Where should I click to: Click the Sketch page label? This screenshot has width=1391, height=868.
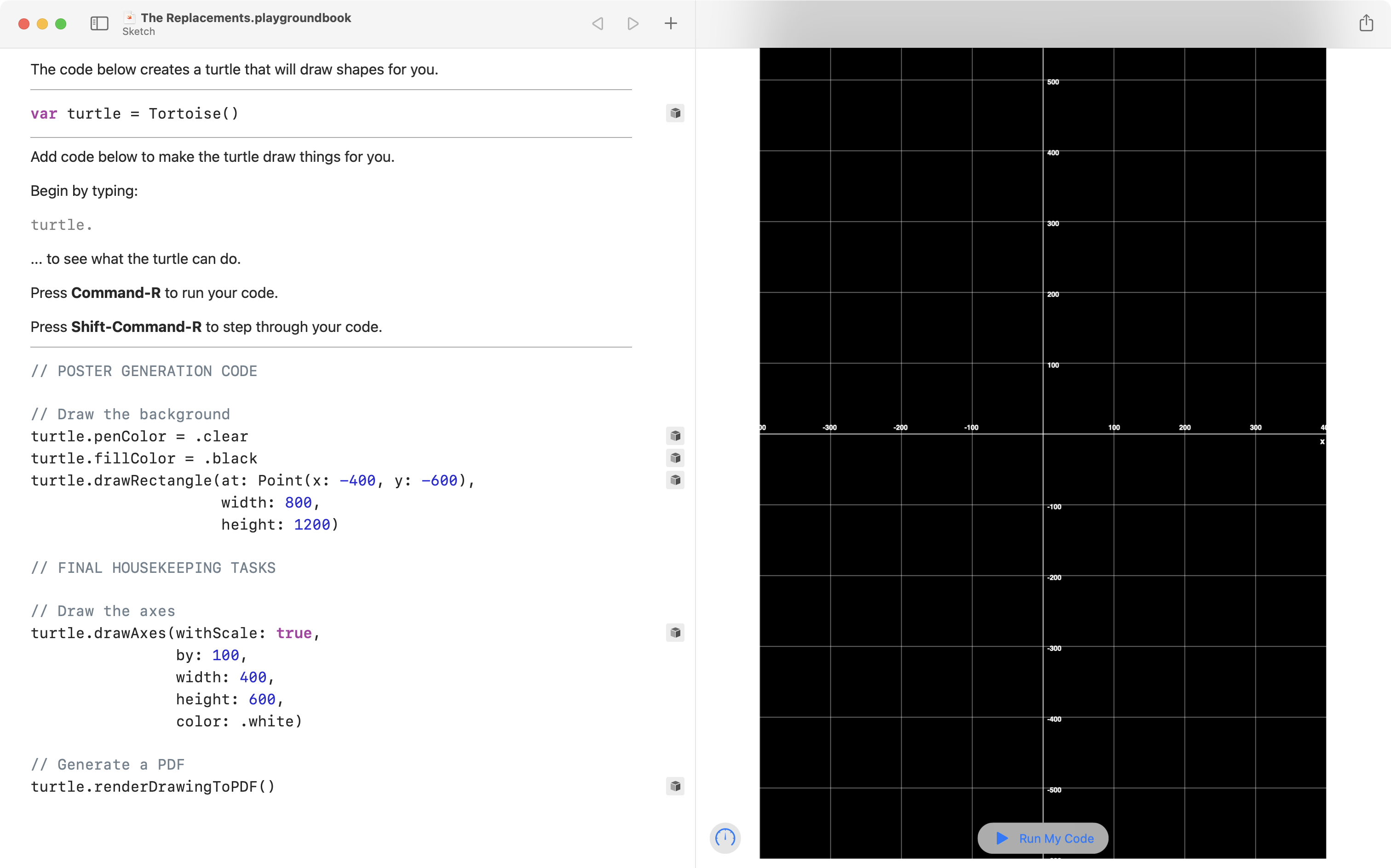(138, 32)
